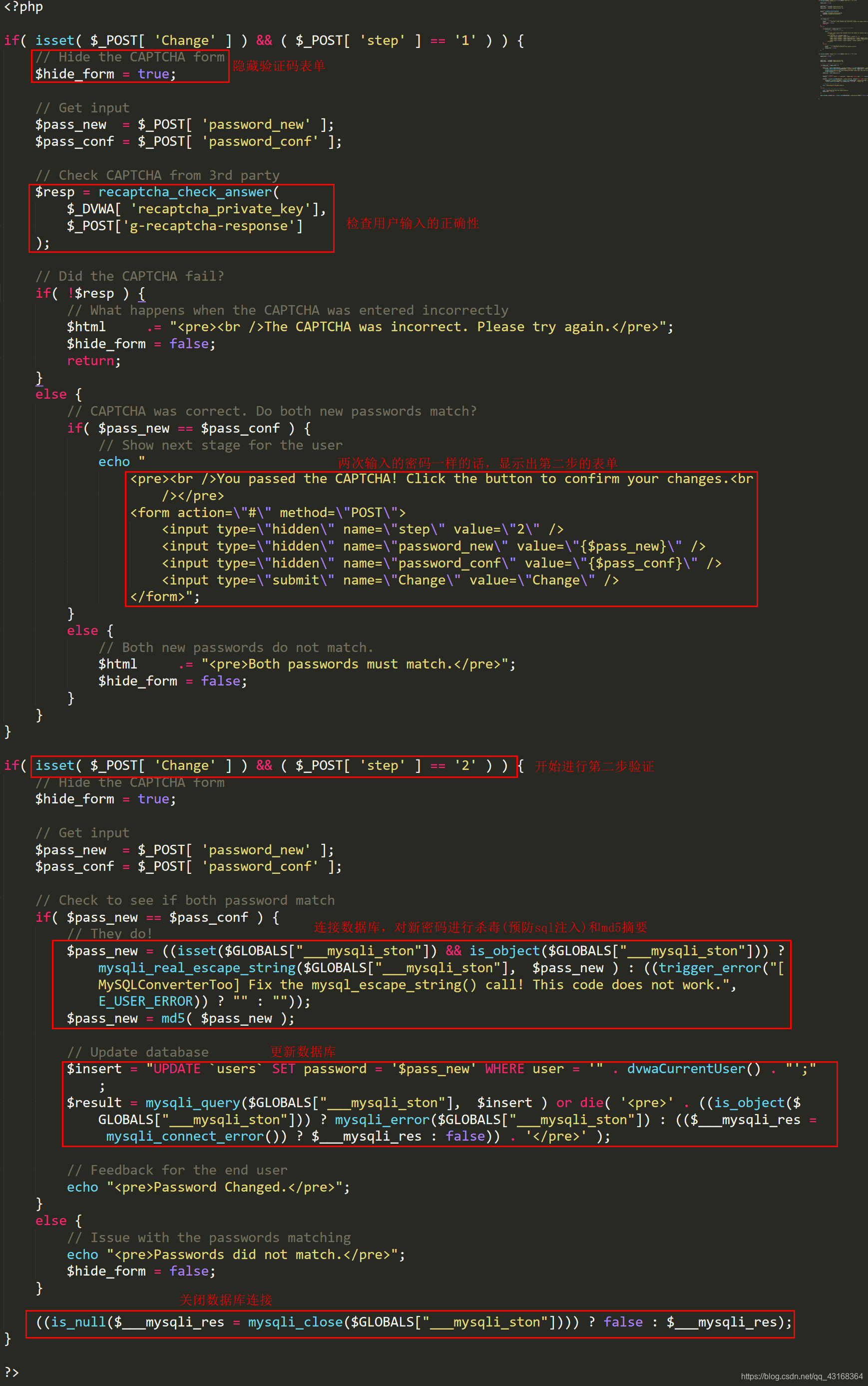Click the '// They do!' comment
The image size is (868, 1386).
pyautogui.click(x=109, y=934)
